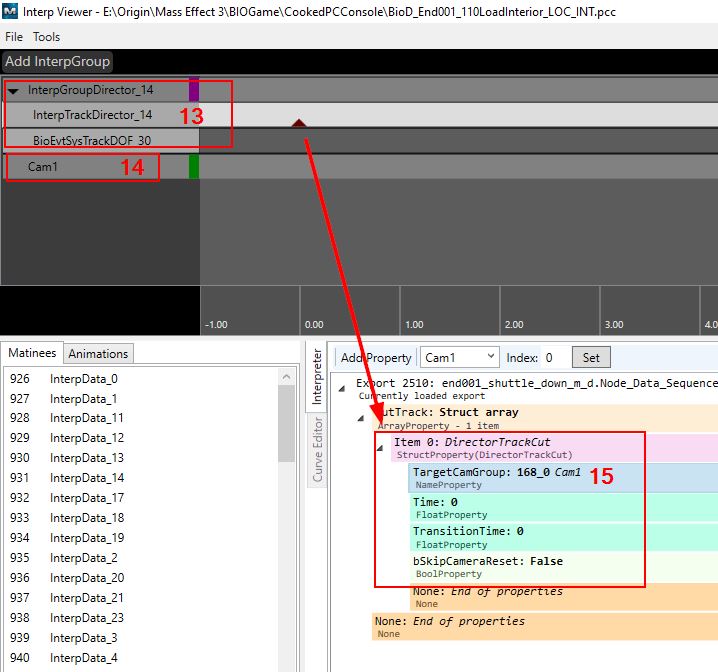Select 937 InterpData_21 entry

(140, 598)
